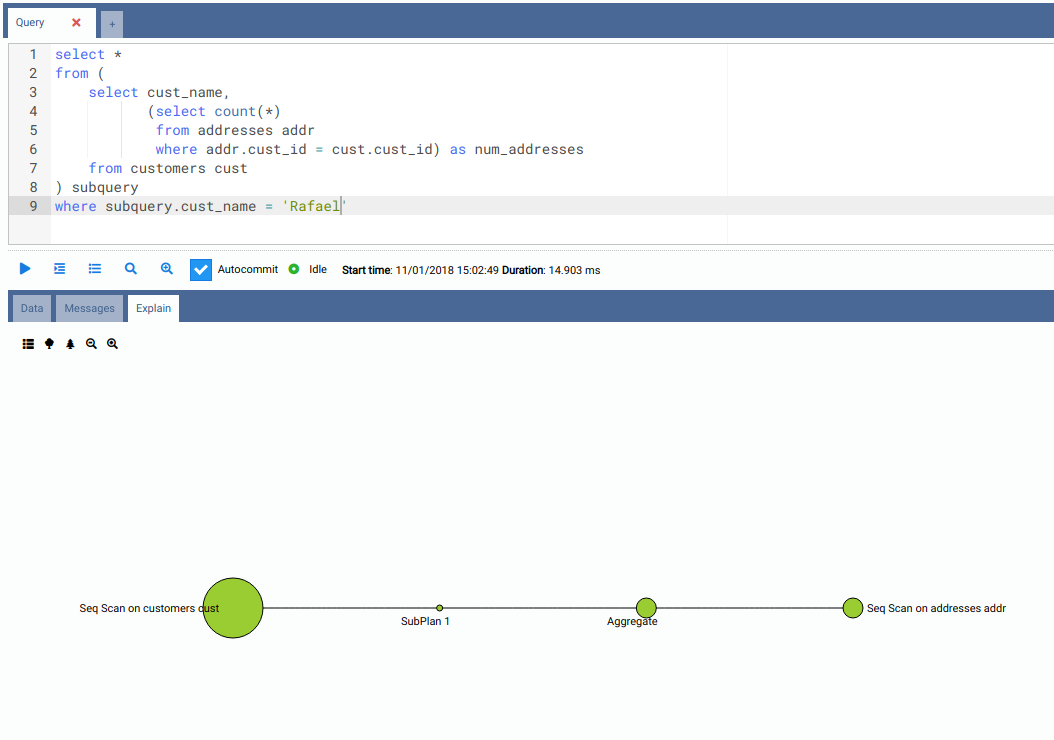Screen dimensions: 1054x740
Task: Click the Seq Scan customers node
Action: click(232, 607)
